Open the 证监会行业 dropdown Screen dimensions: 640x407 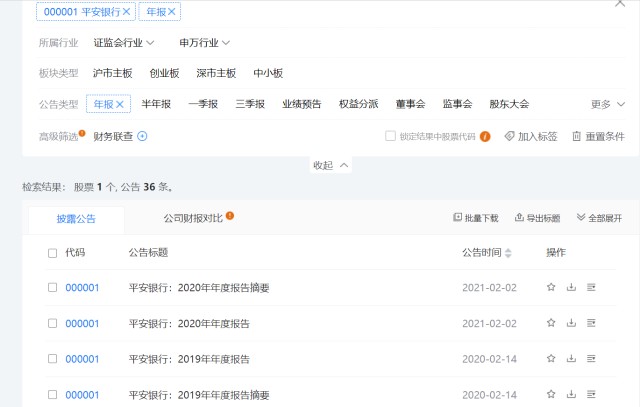pos(124,43)
